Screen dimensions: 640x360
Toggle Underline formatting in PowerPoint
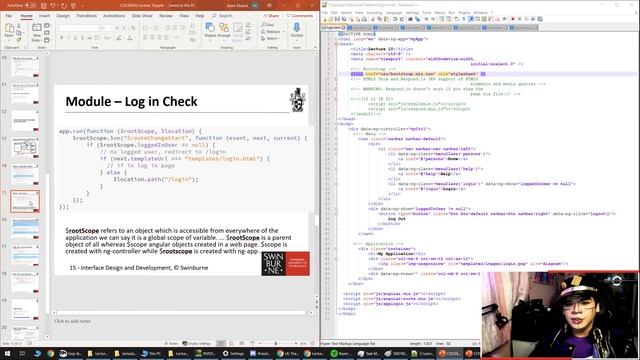(76, 38)
